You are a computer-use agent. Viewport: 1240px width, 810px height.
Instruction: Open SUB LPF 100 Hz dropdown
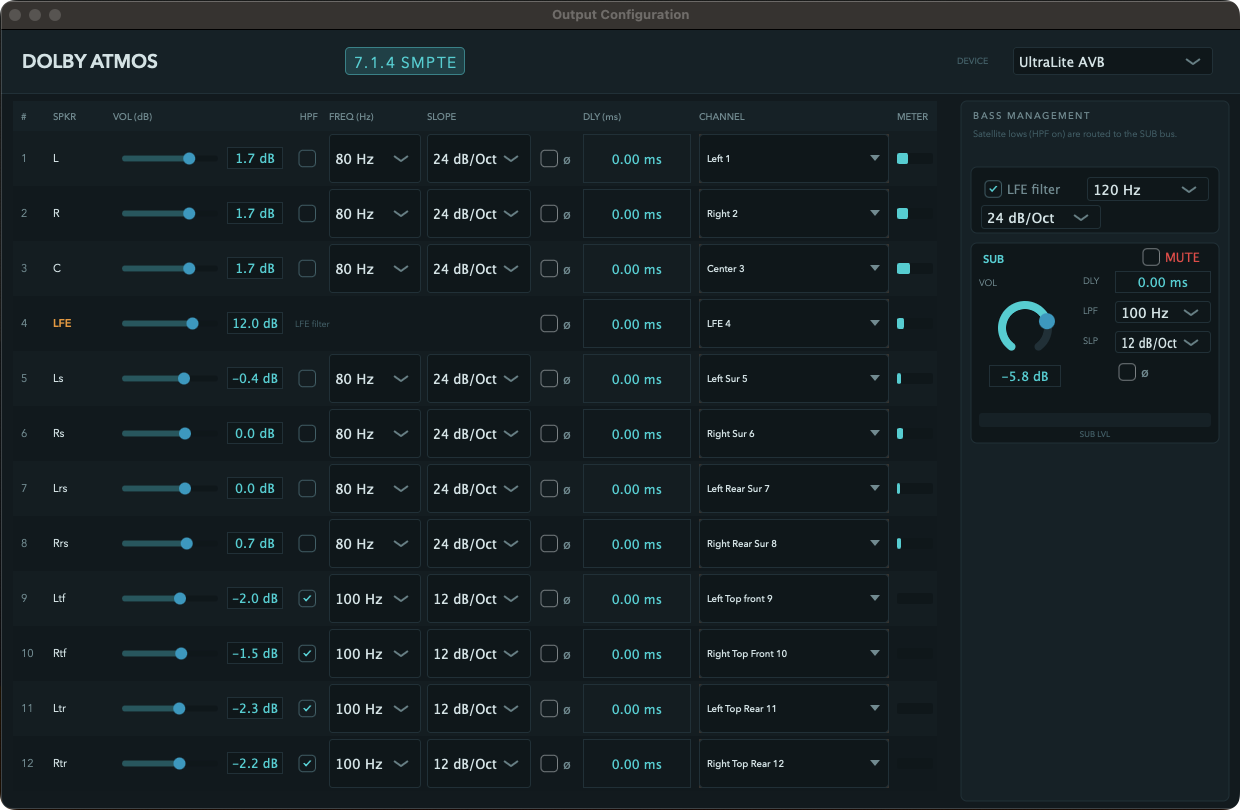[1162, 312]
